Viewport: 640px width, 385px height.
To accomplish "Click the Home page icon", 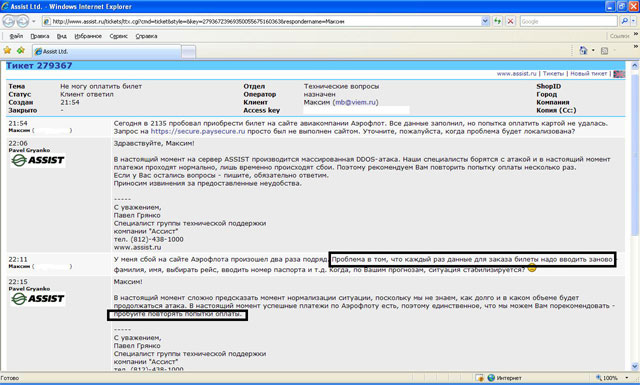I will (x=583, y=51).
